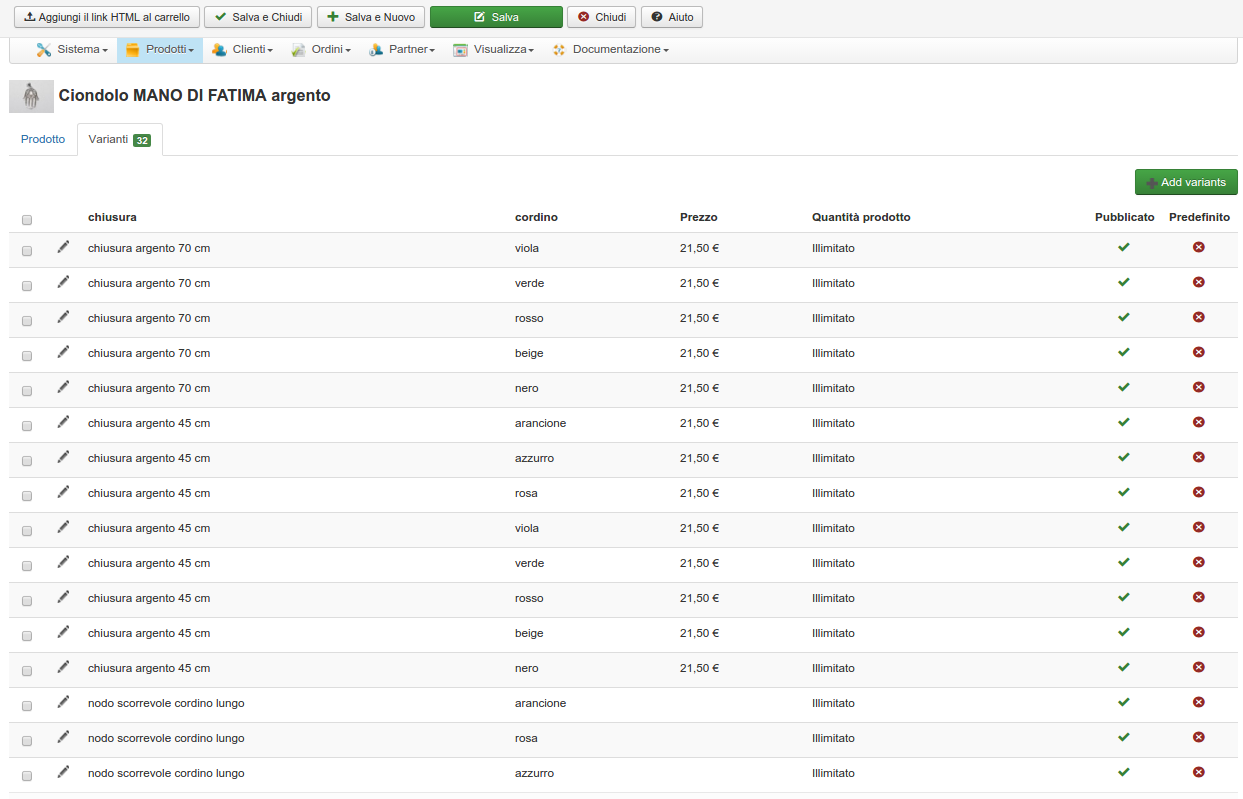Click the Salva e Chiudi button
Image resolution: width=1243 pixels, height=799 pixels.
258,17
